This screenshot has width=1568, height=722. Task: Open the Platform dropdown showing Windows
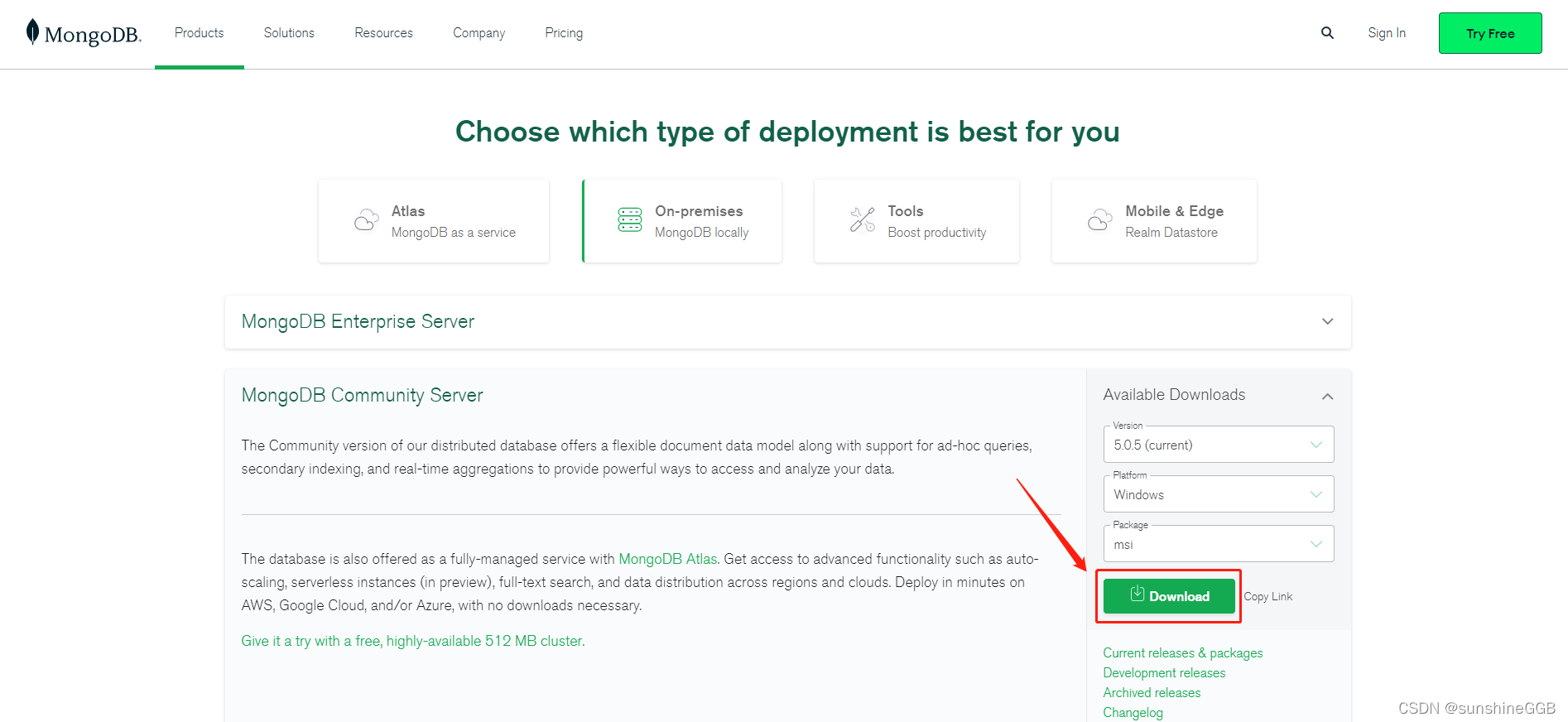(x=1218, y=494)
